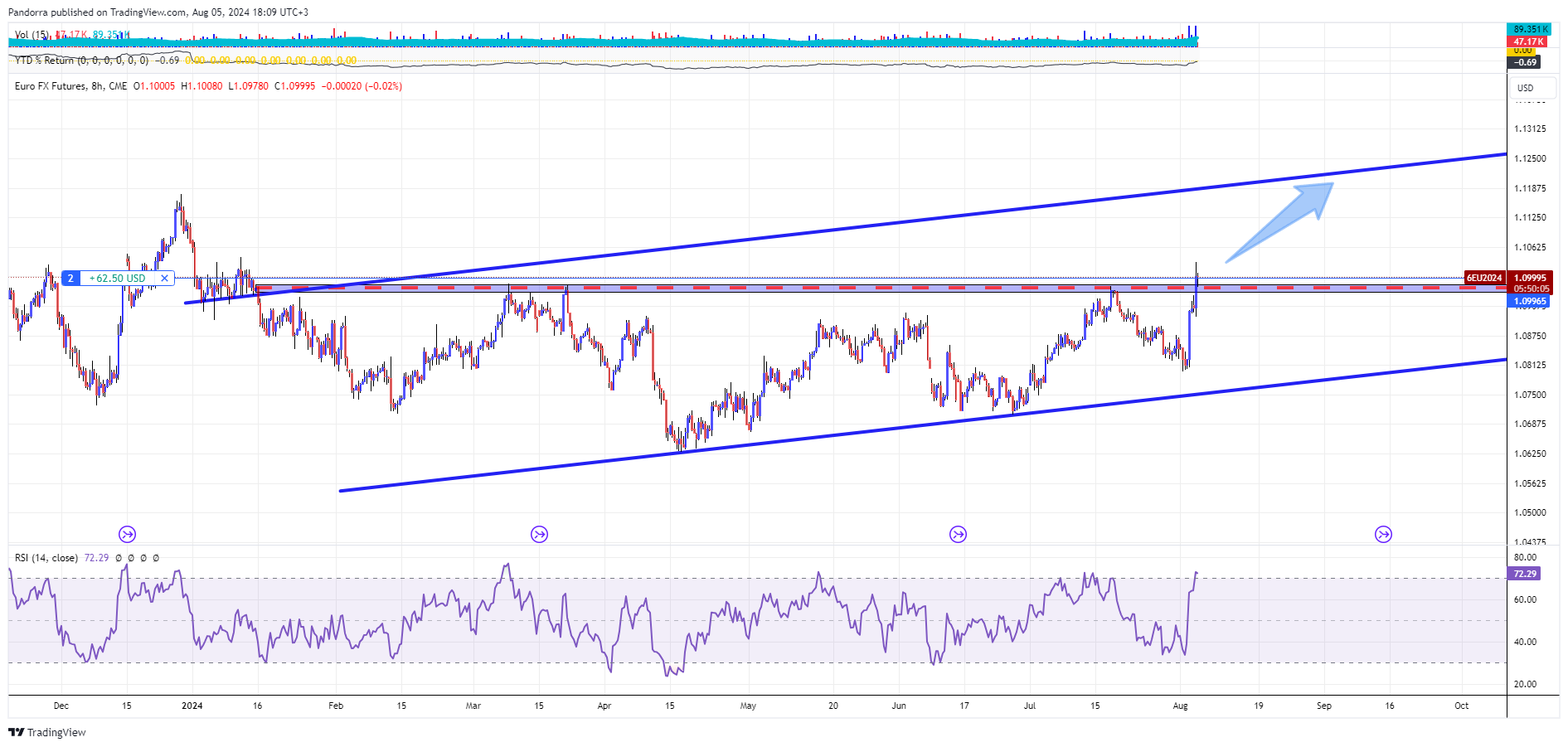The width and height of the screenshot is (1568, 747).
Task: Close the +62.50 USD position label
Action: point(165,279)
